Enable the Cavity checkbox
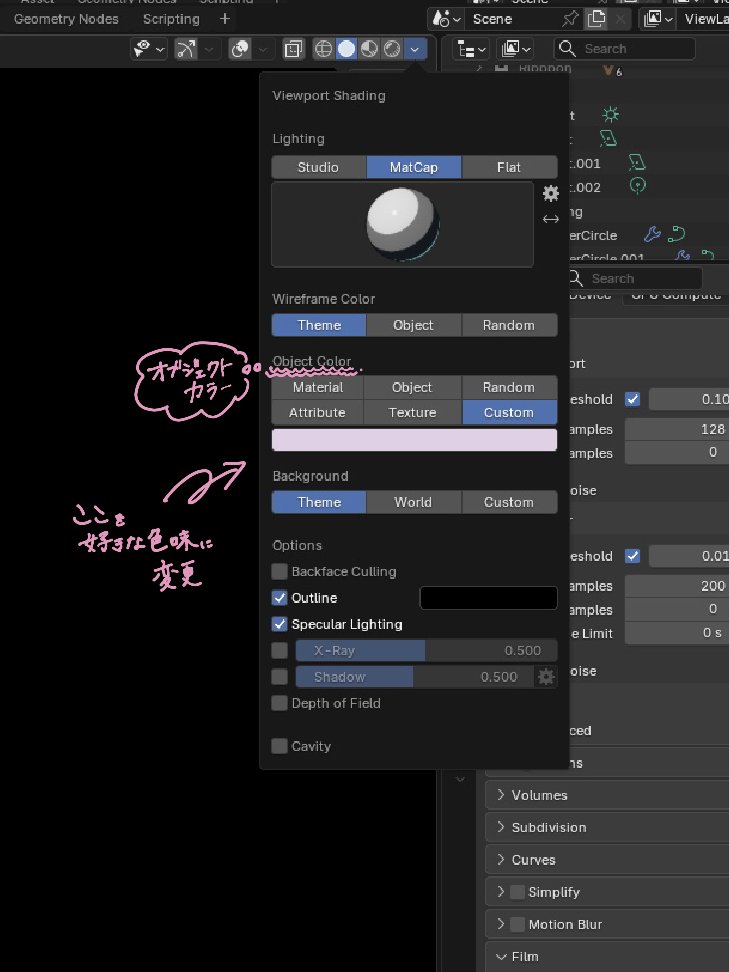 (280, 746)
